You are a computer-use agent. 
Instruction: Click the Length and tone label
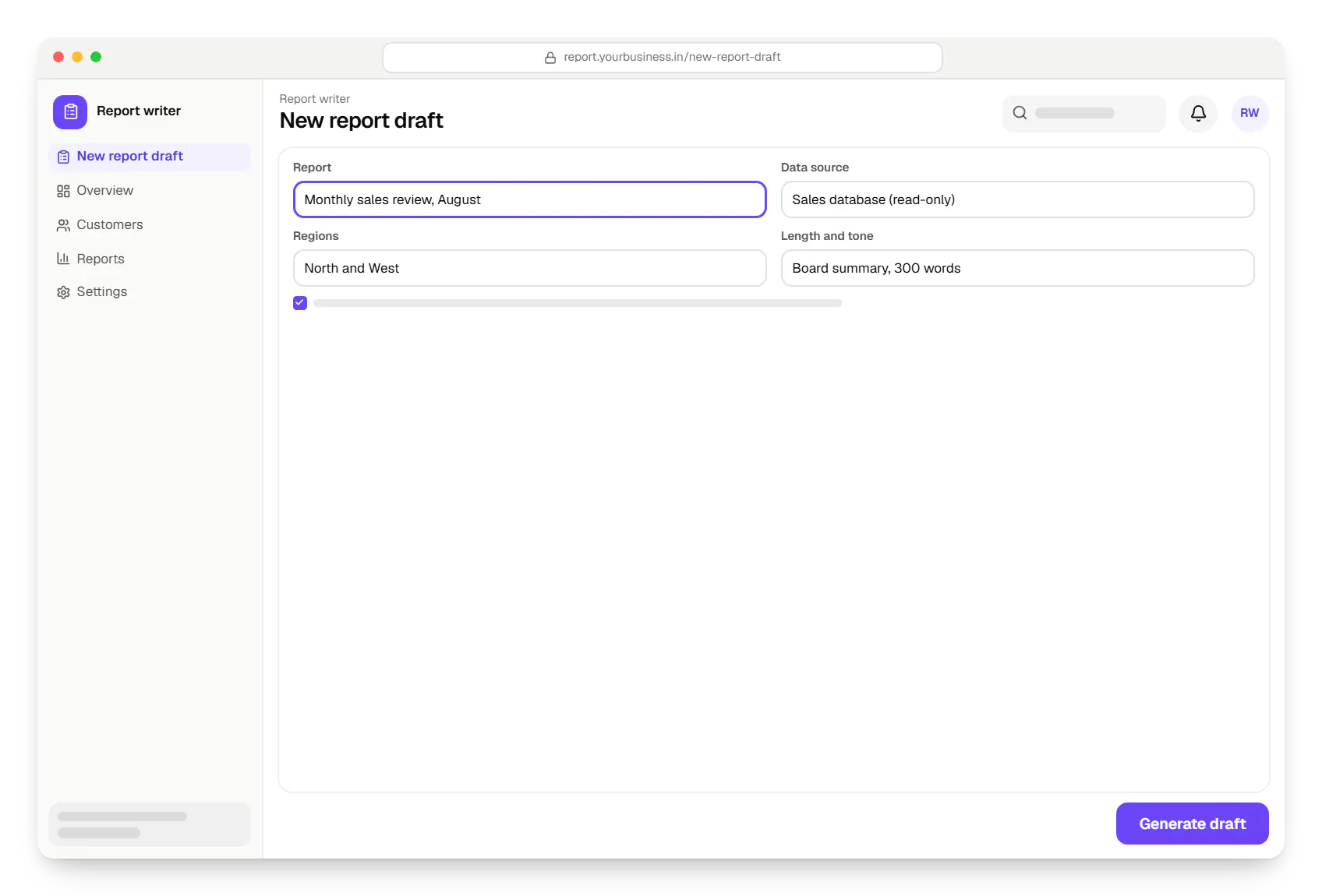827,236
